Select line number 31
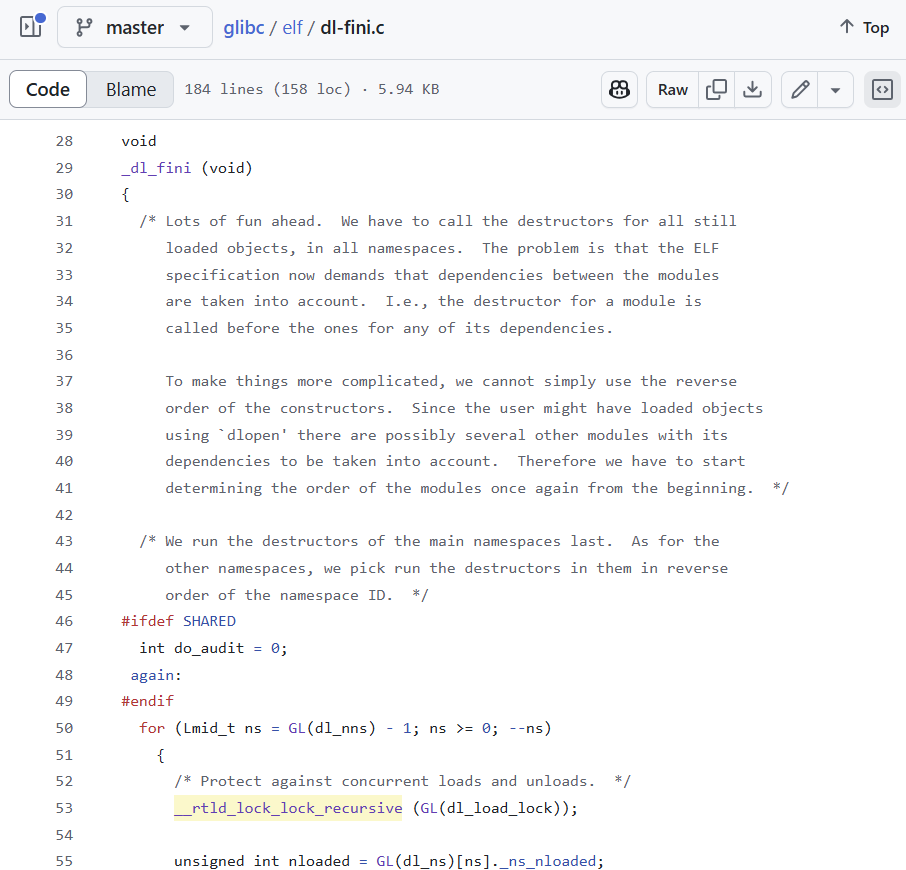Viewport: 906px width, 870px height. click(64, 221)
